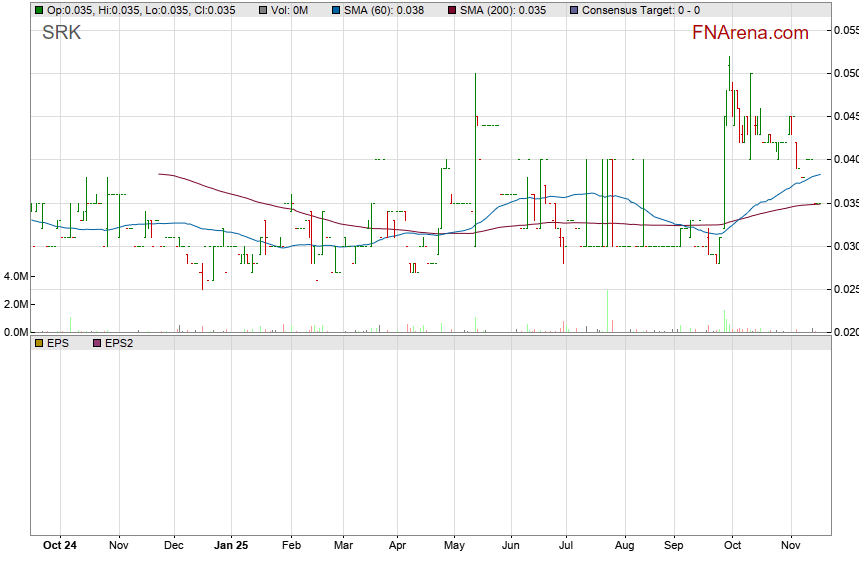Select the SRK ticker label

pyautogui.click(x=61, y=33)
